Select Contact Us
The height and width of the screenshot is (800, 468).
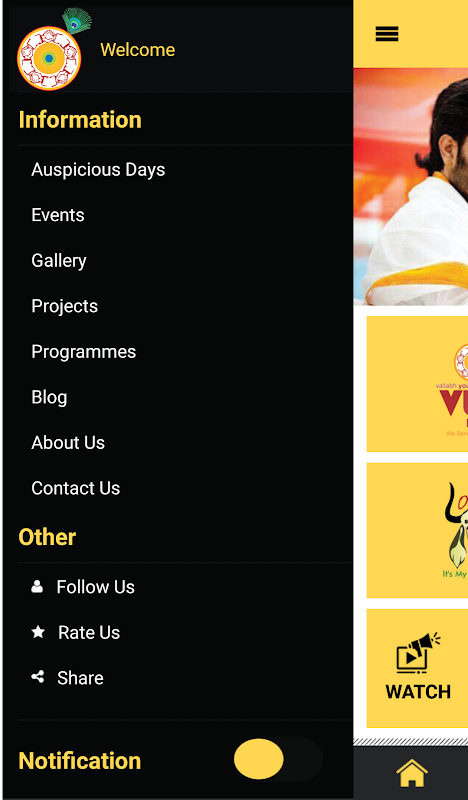(76, 488)
